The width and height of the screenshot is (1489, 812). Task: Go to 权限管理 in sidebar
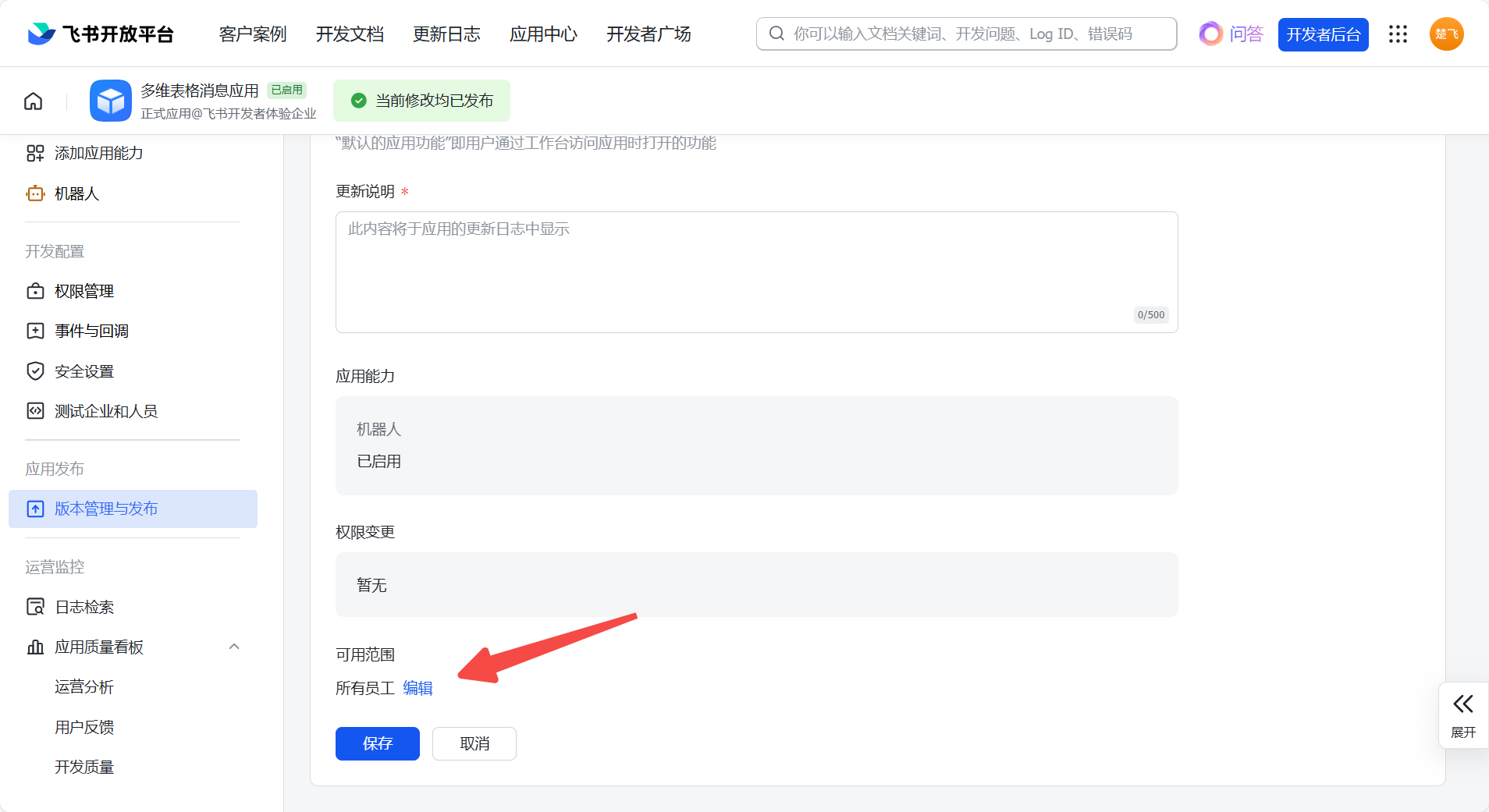pos(84,291)
